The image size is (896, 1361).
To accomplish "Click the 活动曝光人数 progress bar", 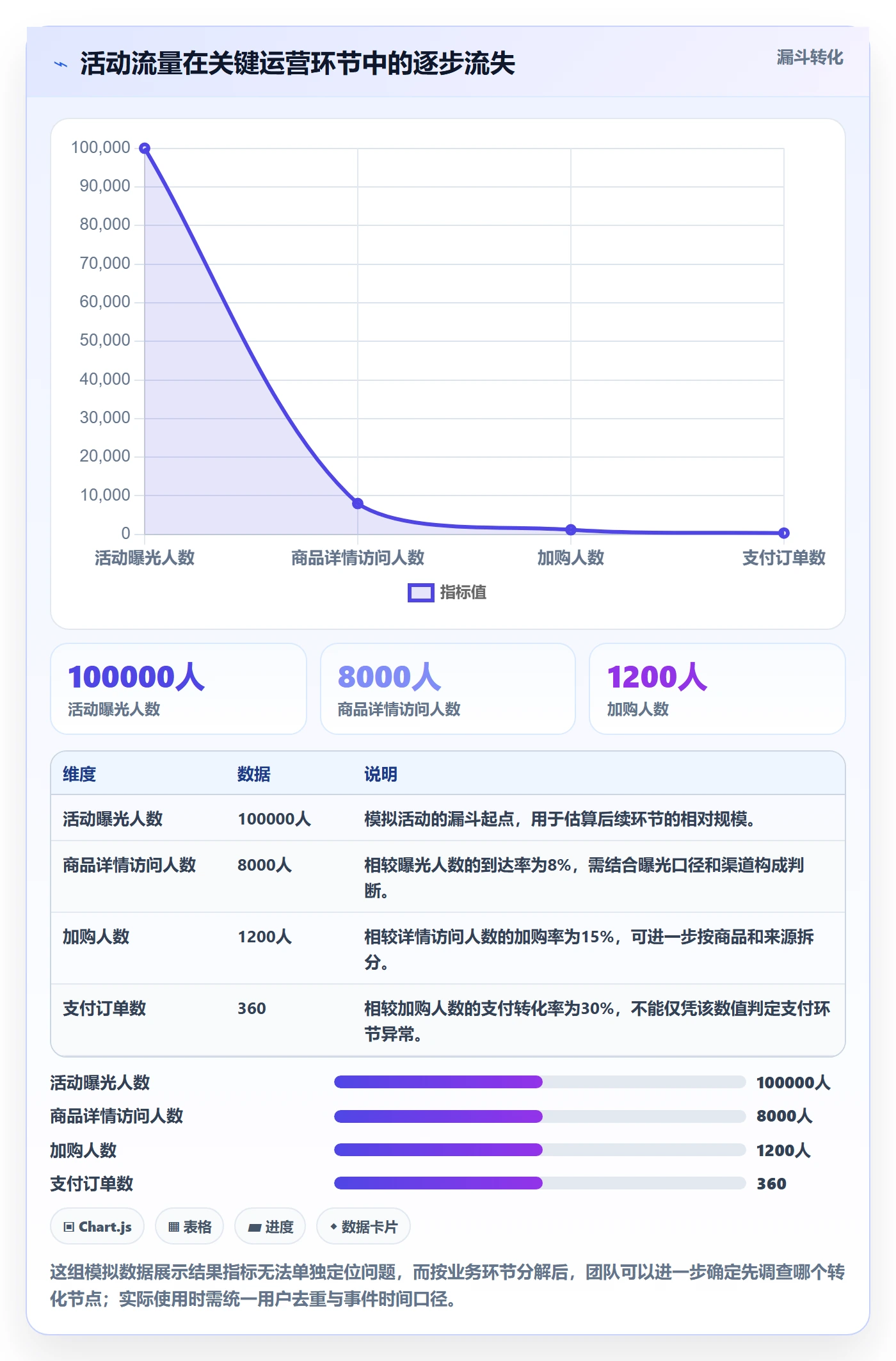I will coord(540,1082).
